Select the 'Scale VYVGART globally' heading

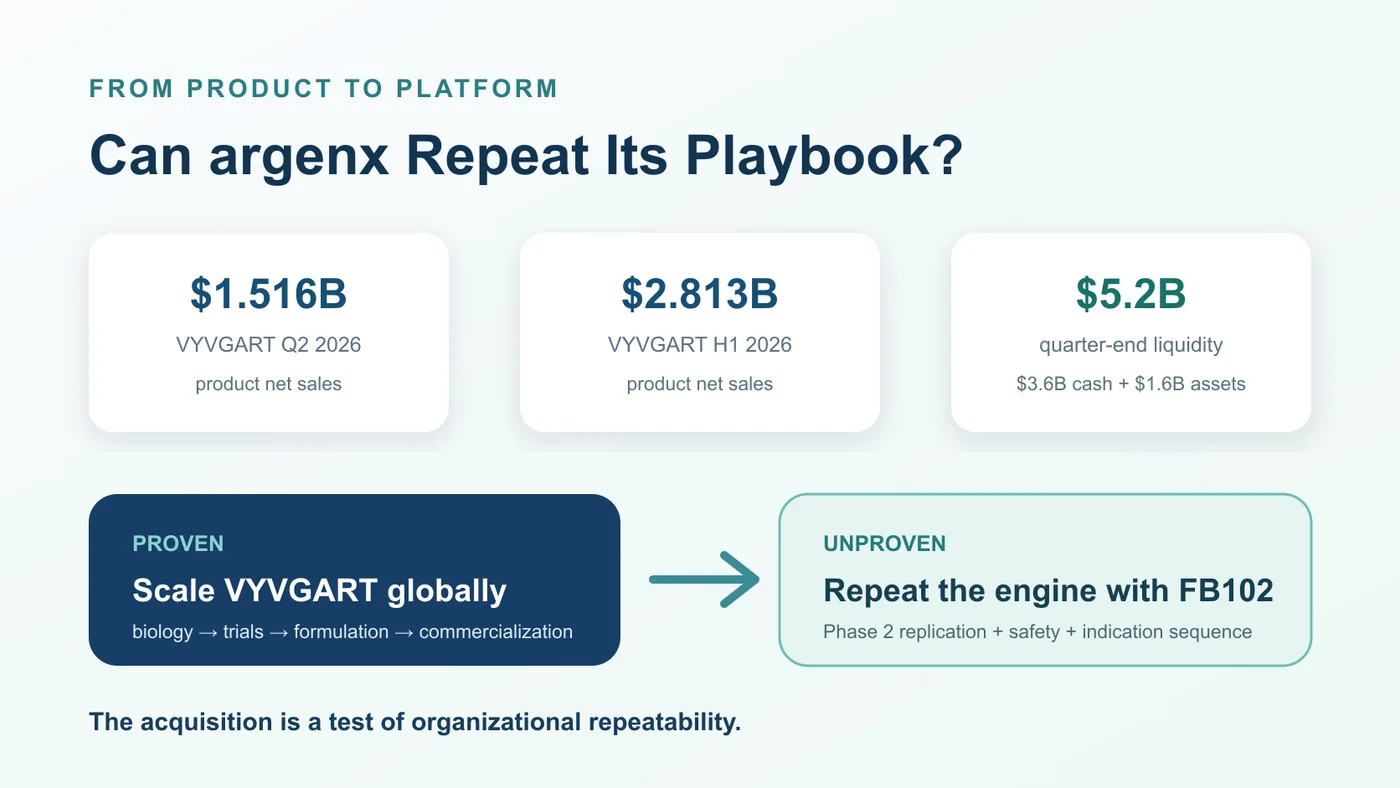point(319,590)
